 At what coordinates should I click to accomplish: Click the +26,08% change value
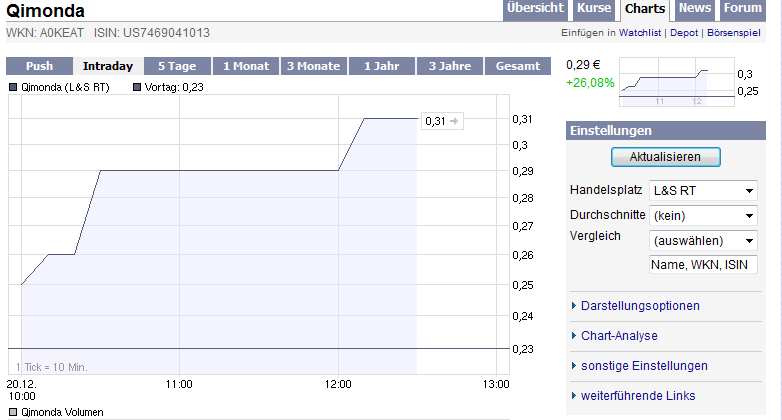[590, 83]
